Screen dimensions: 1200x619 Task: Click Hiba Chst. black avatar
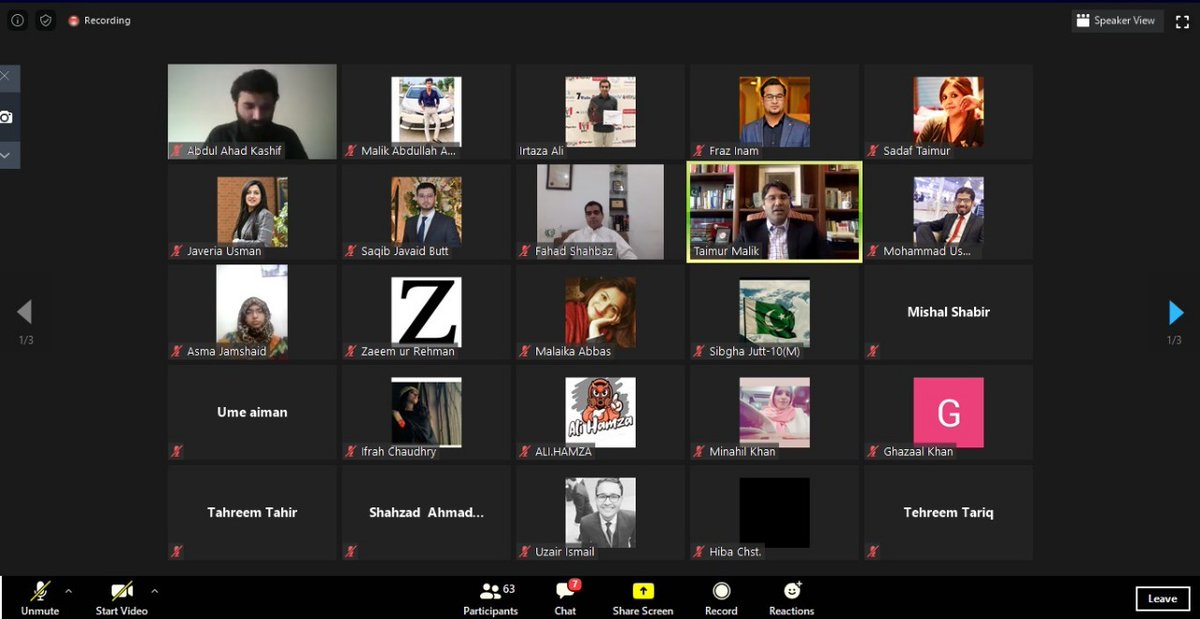(x=774, y=512)
